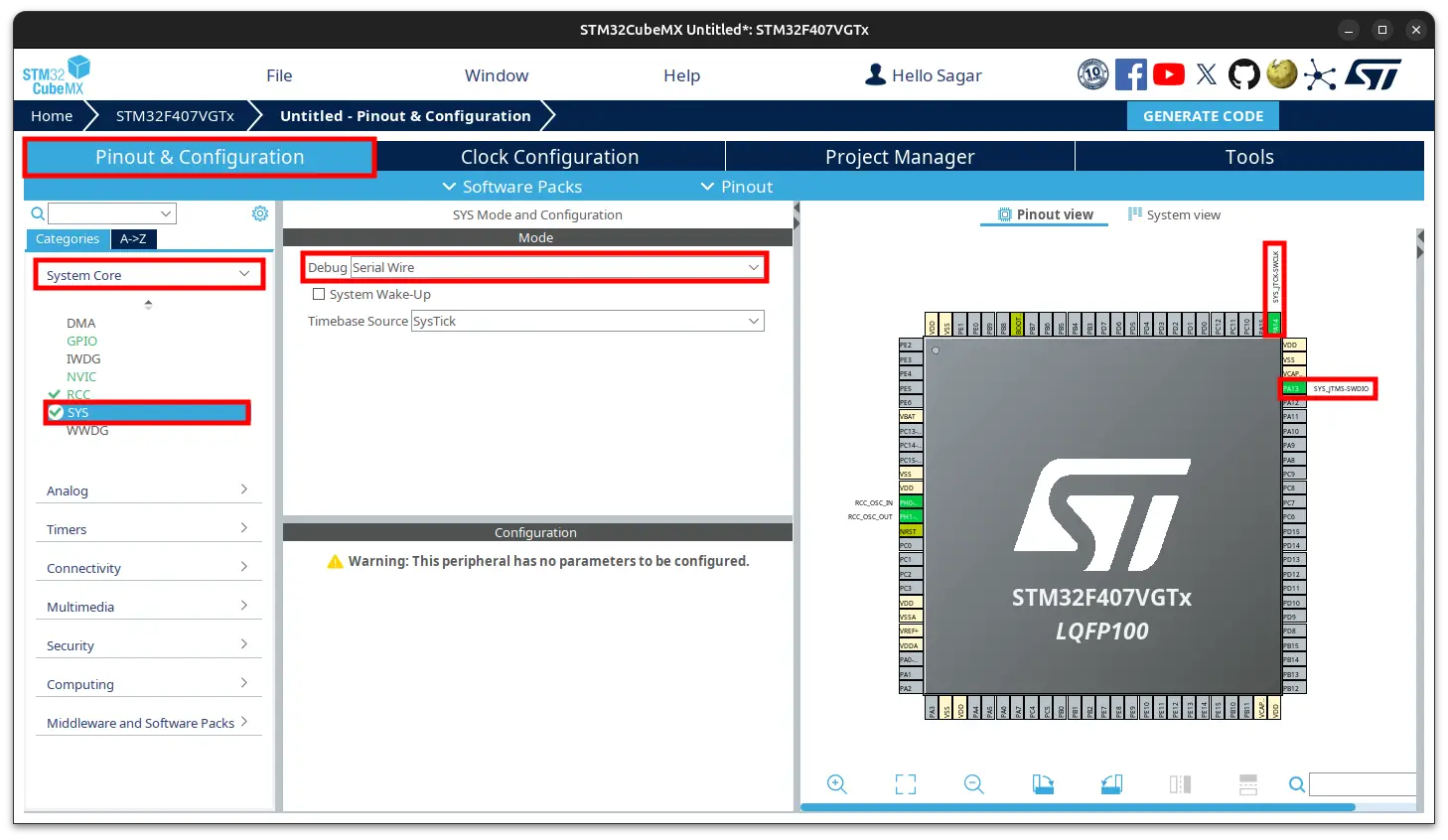Rotate the chip view counter-clockwise
This screenshot has height=840, width=1448.
[1111, 784]
